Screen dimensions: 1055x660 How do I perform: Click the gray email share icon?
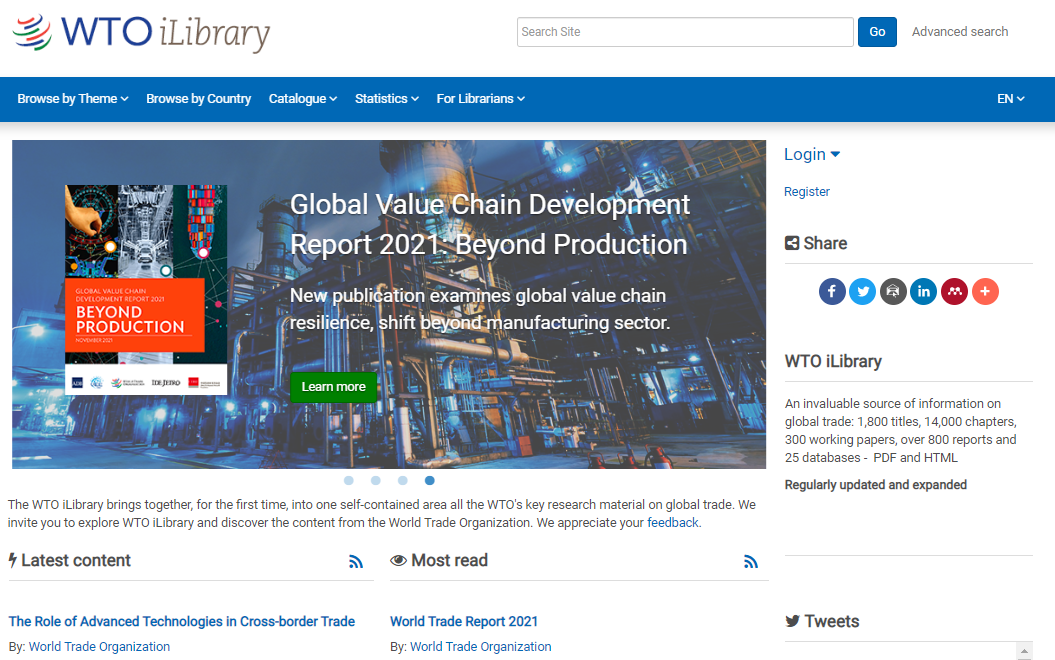pyautogui.click(x=893, y=291)
